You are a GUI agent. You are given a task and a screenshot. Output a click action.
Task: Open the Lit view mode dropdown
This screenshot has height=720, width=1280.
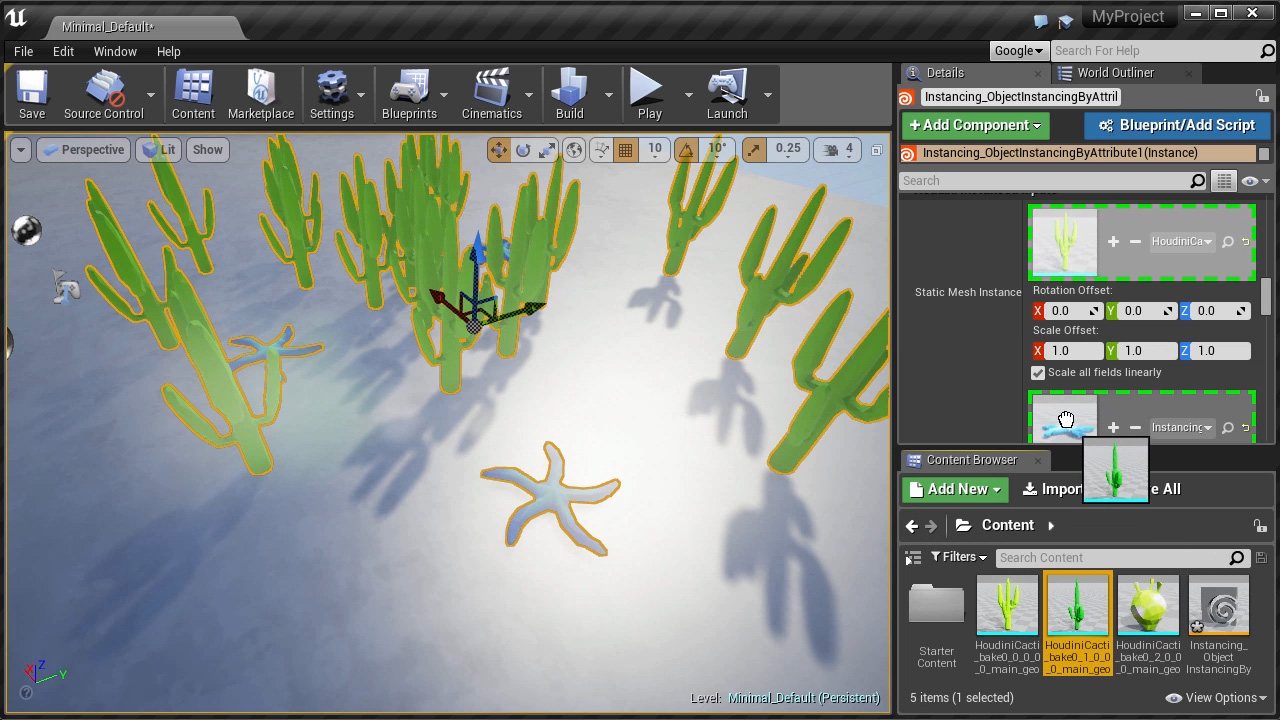160,149
